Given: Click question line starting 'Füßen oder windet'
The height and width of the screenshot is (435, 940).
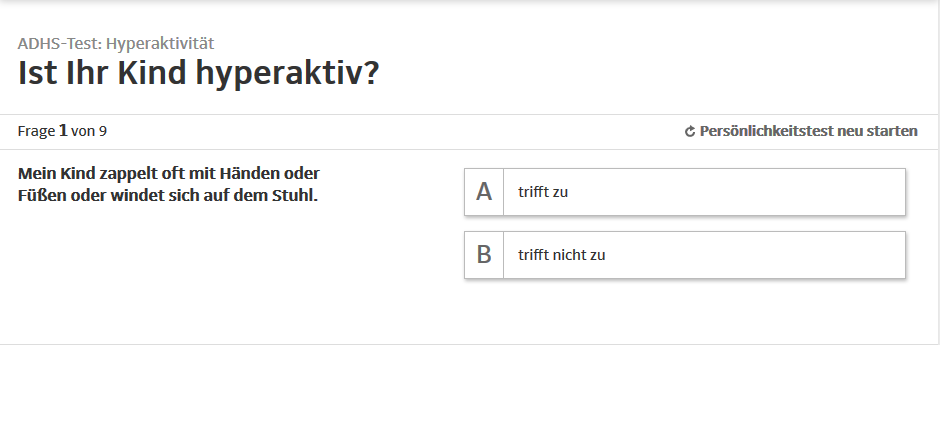Looking at the screenshot, I should pyautogui.click(x=167, y=195).
